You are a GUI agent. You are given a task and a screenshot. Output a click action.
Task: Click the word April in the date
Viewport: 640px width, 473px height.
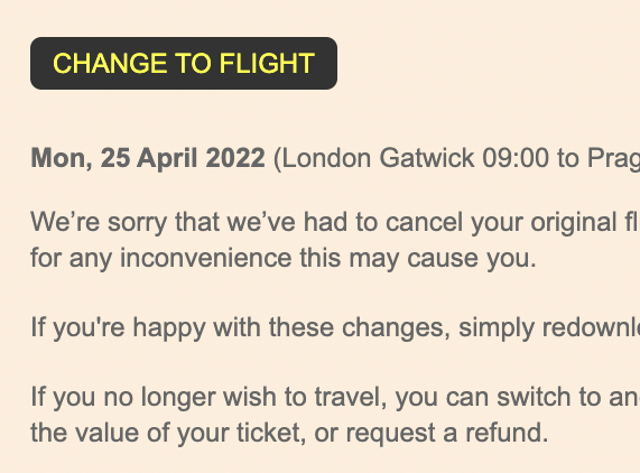(167, 158)
